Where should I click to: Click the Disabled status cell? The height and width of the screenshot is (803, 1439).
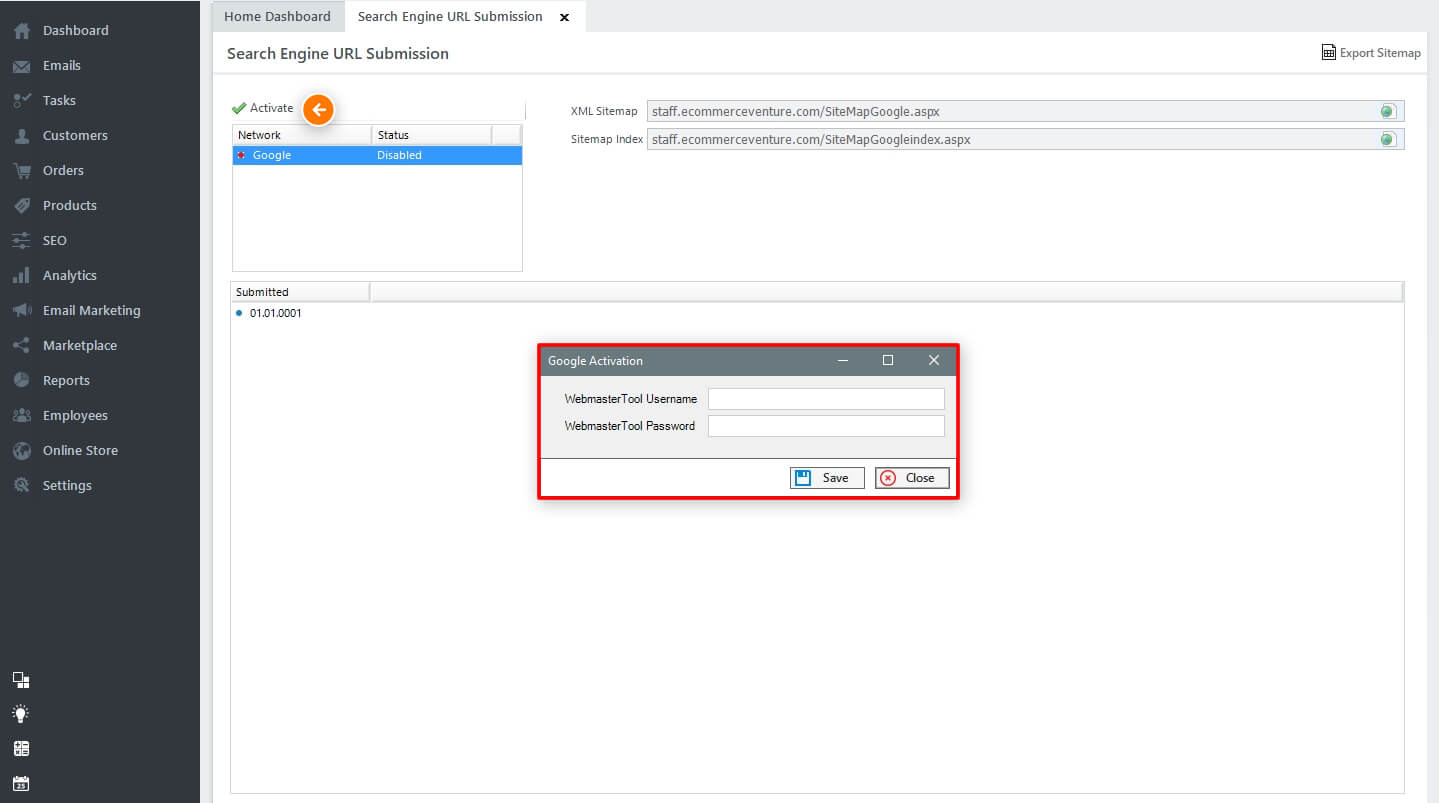pos(399,156)
